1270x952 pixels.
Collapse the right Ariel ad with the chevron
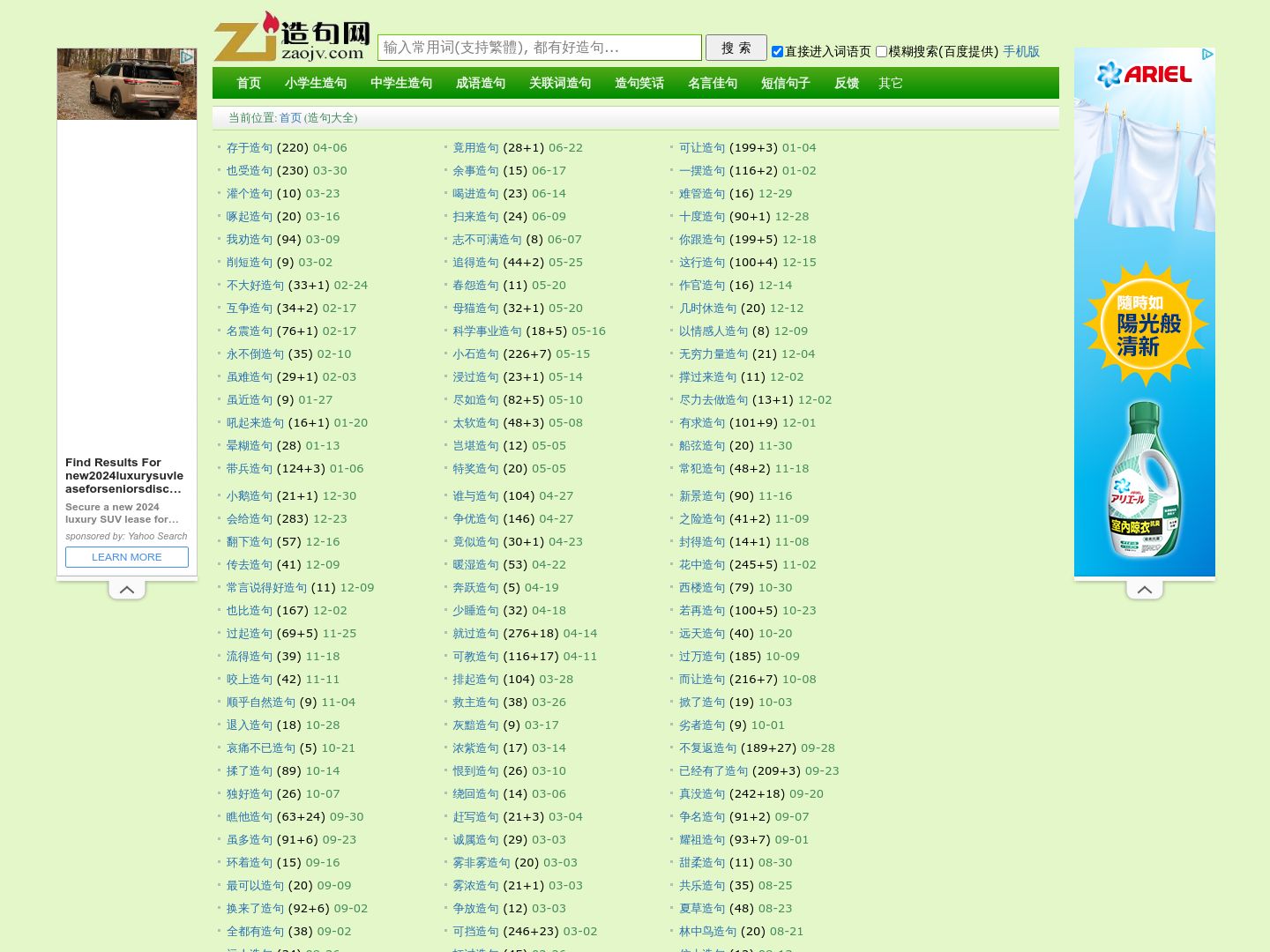pyautogui.click(x=1145, y=590)
